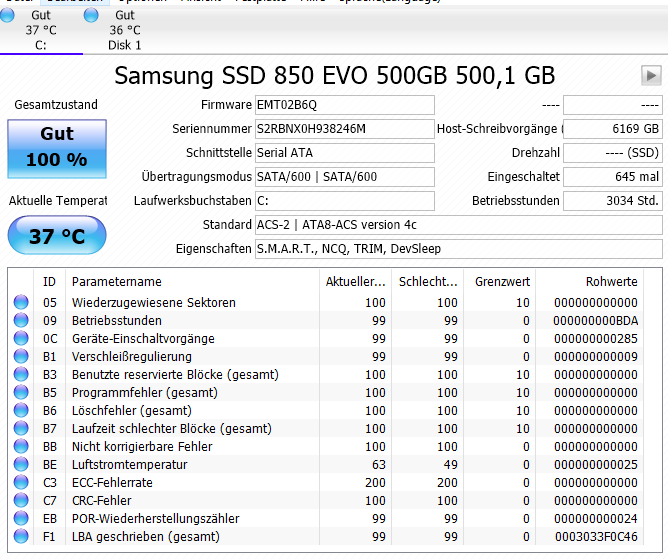This screenshot has height=559, width=668.
Task: Click raw value 000000000009
Action: click(x=596, y=357)
